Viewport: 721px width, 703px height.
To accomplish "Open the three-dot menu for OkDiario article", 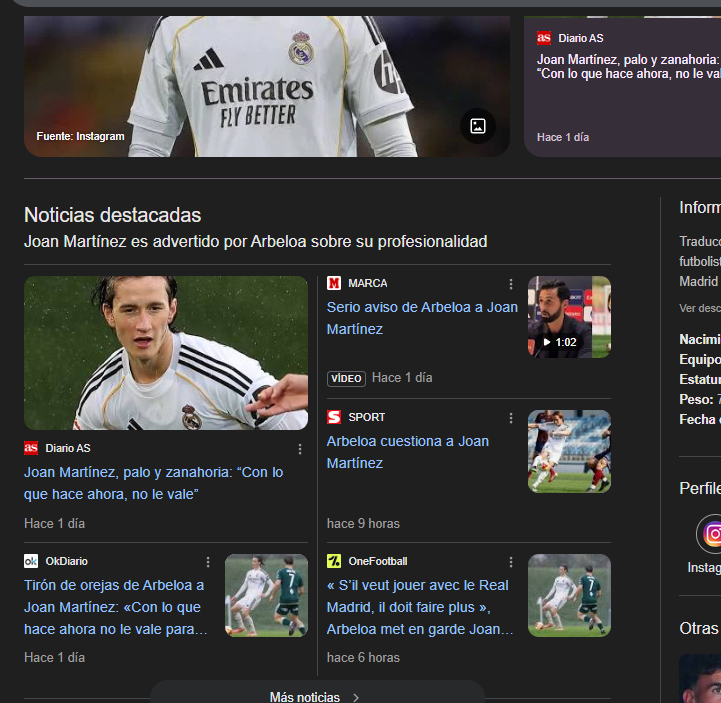I will [208, 562].
